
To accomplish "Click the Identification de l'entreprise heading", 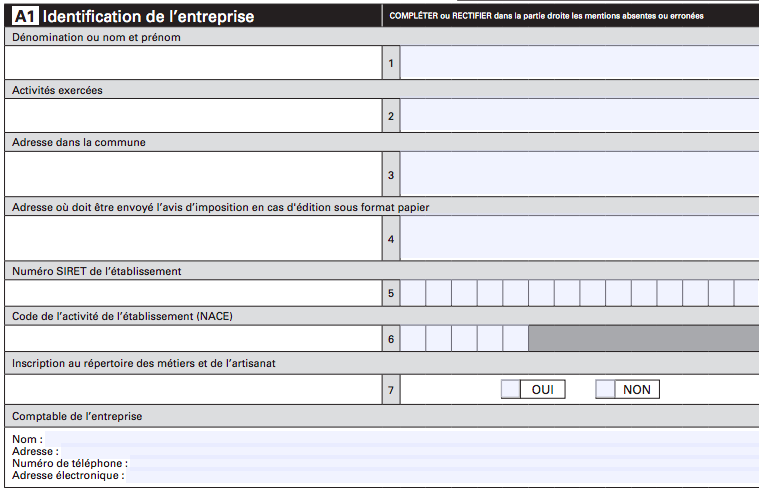I will 148,16.
